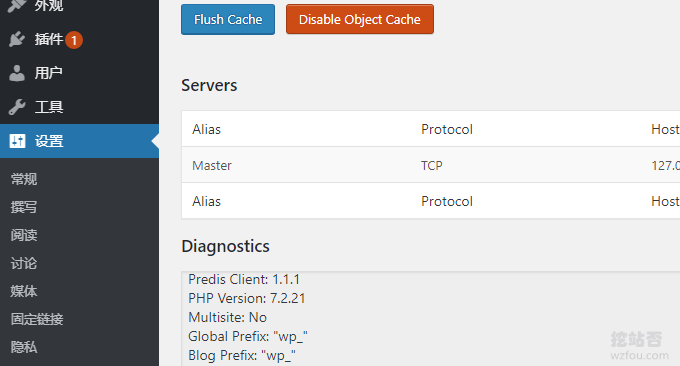The image size is (680, 366).
Task: Go to 固定链接 permalinks settings
Action: (37, 319)
